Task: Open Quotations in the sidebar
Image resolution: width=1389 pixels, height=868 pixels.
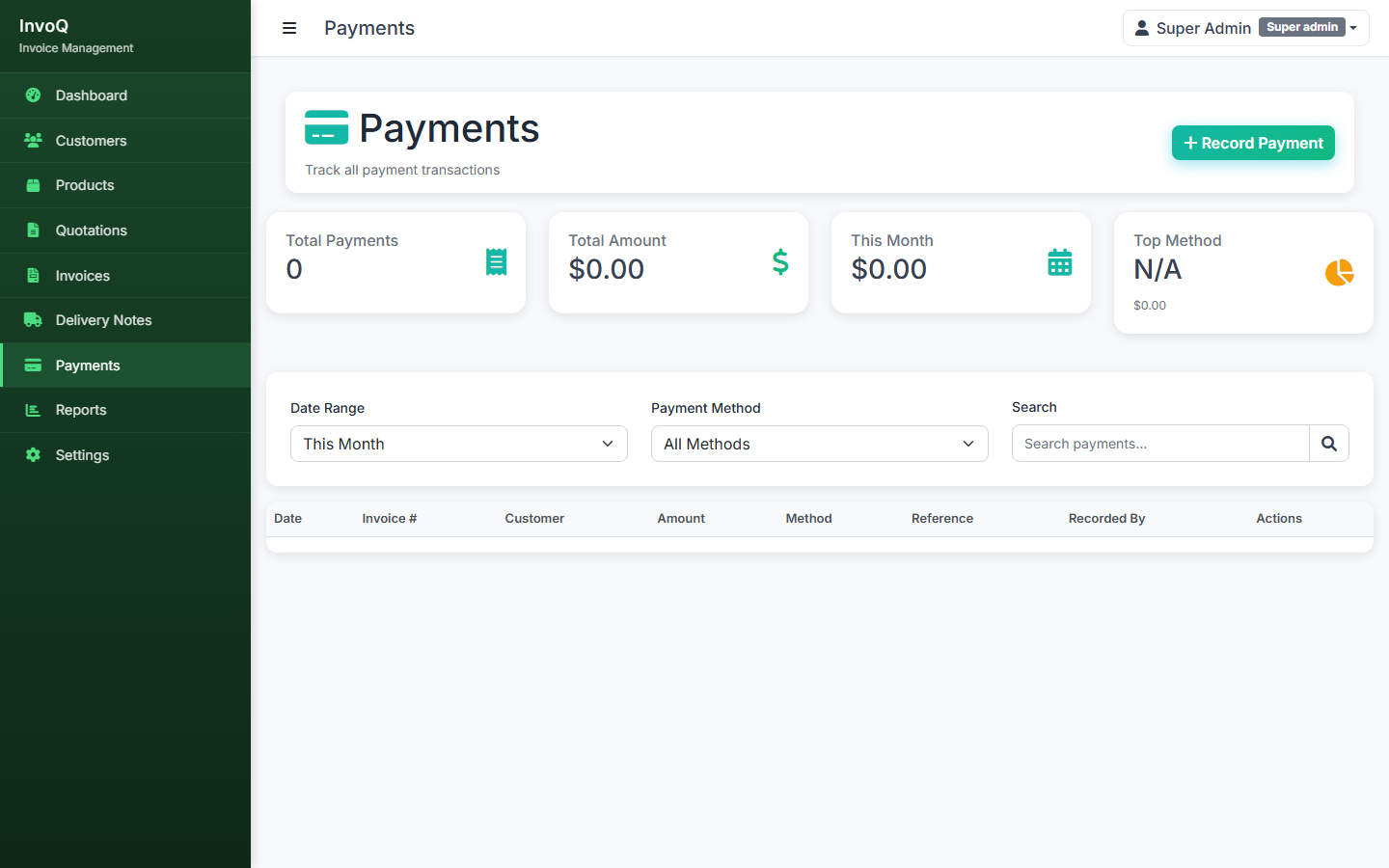Action: [125, 231]
